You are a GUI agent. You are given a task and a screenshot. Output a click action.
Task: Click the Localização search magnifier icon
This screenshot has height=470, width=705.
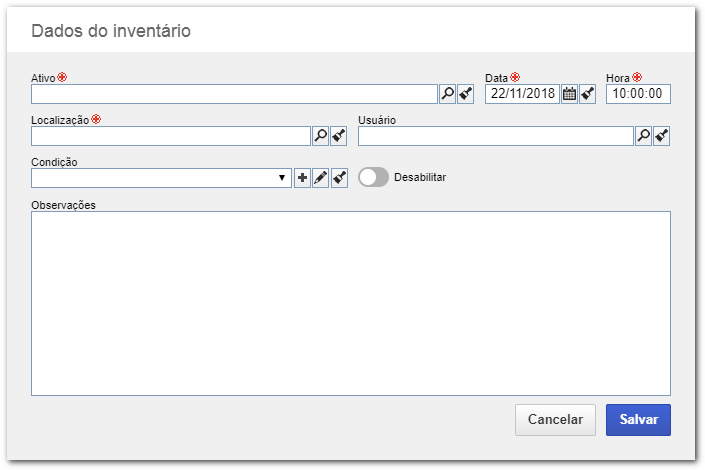coord(321,136)
